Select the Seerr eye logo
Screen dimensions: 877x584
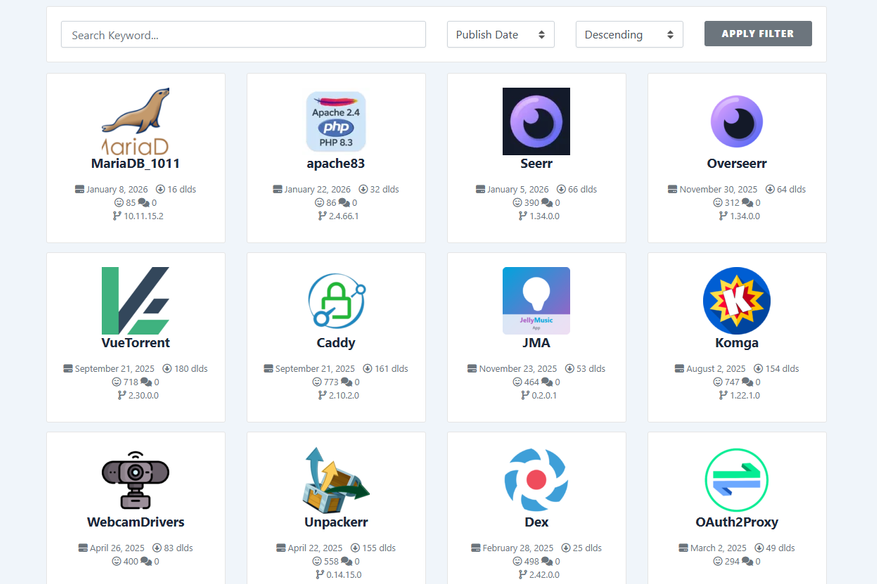point(536,121)
